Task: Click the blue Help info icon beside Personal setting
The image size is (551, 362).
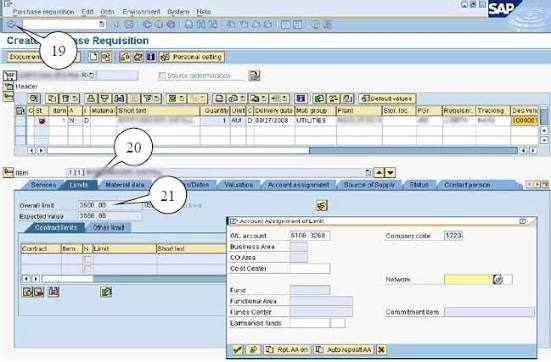Action: point(151,57)
